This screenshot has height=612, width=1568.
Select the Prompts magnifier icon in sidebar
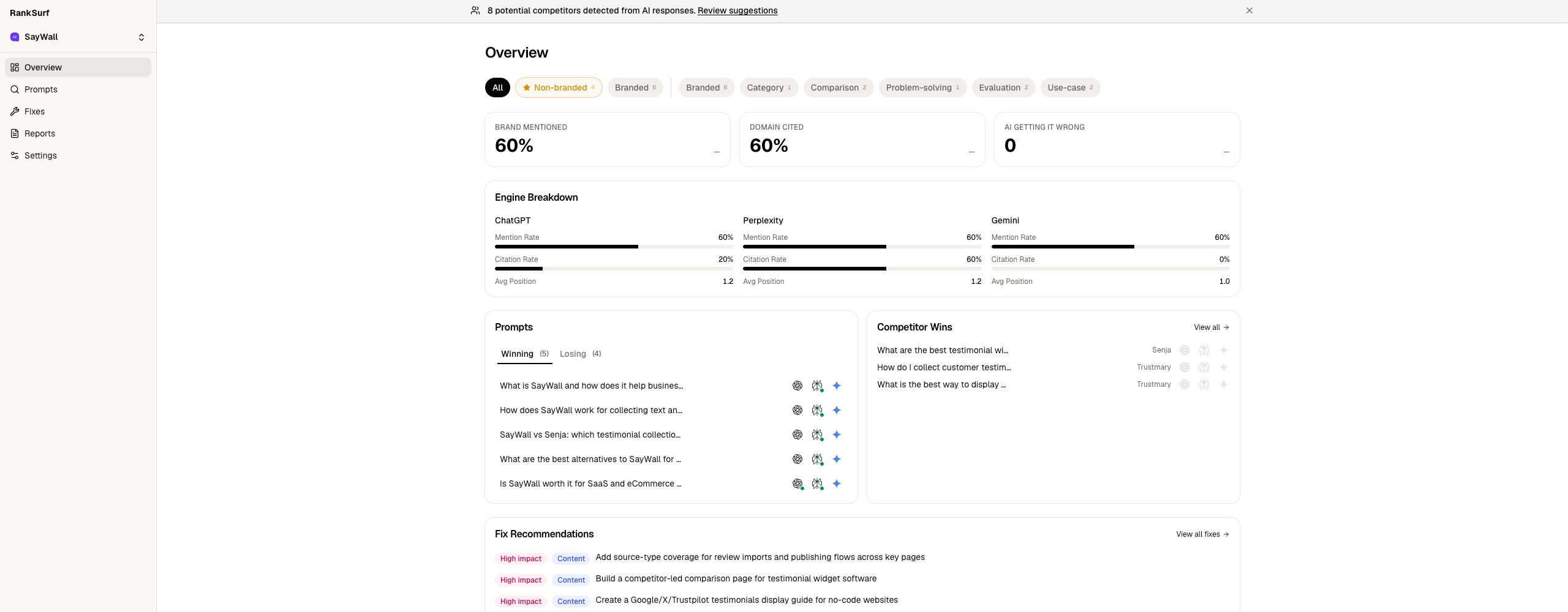15,89
